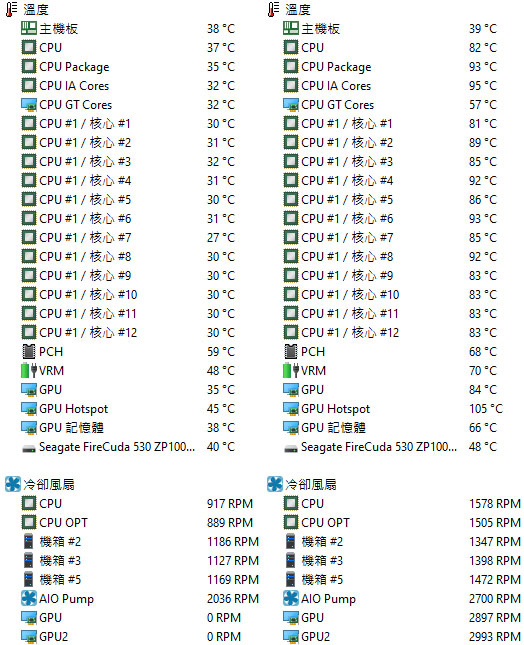The width and height of the screenshot is (524, 645).
Task: Select 核心 #4 chip icon in 92 °C row
Action: 291,180
